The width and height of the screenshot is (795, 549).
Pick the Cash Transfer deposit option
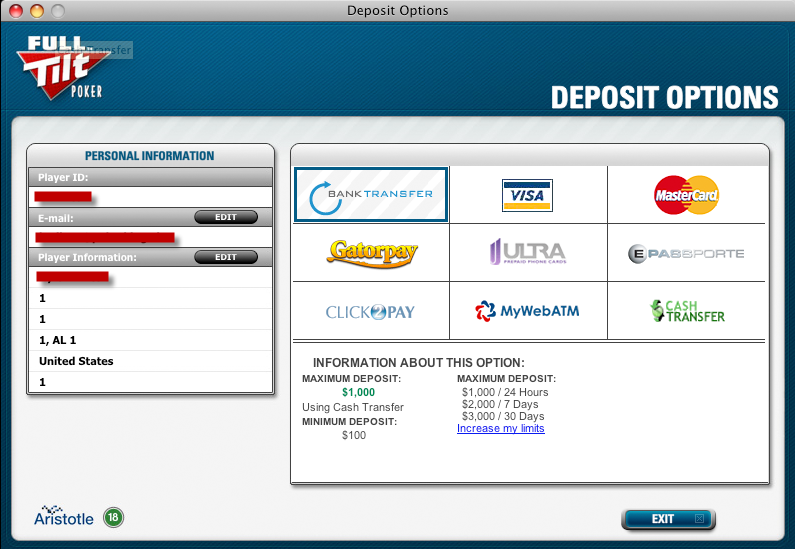click(x=686, y=311)
